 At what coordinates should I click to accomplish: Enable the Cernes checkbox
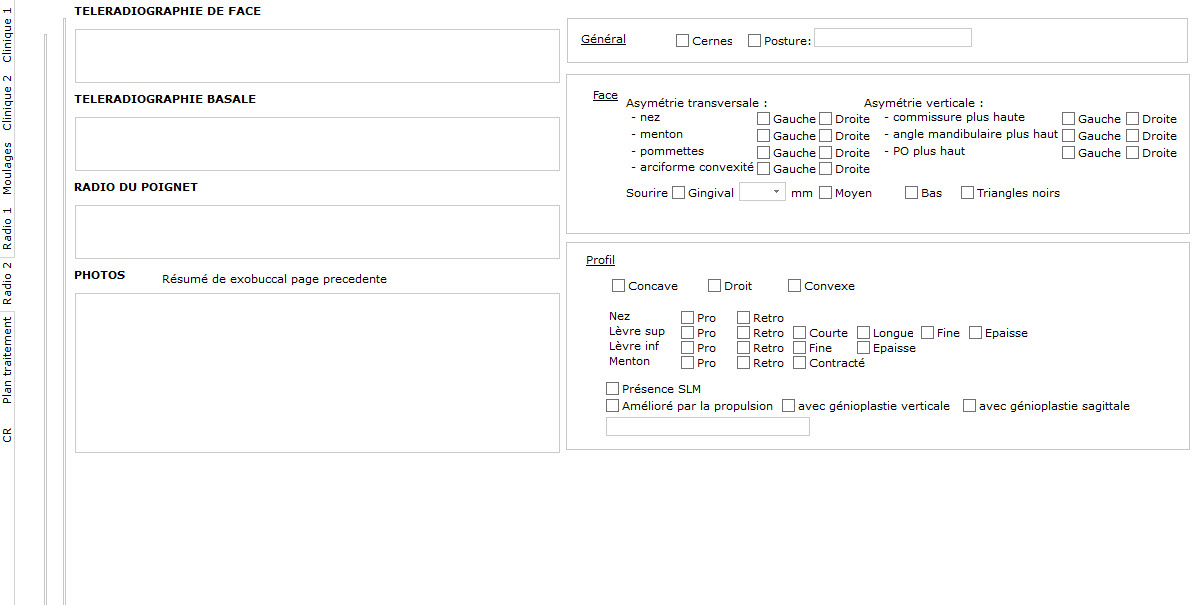pyautogui.click(x=682, y=40)
